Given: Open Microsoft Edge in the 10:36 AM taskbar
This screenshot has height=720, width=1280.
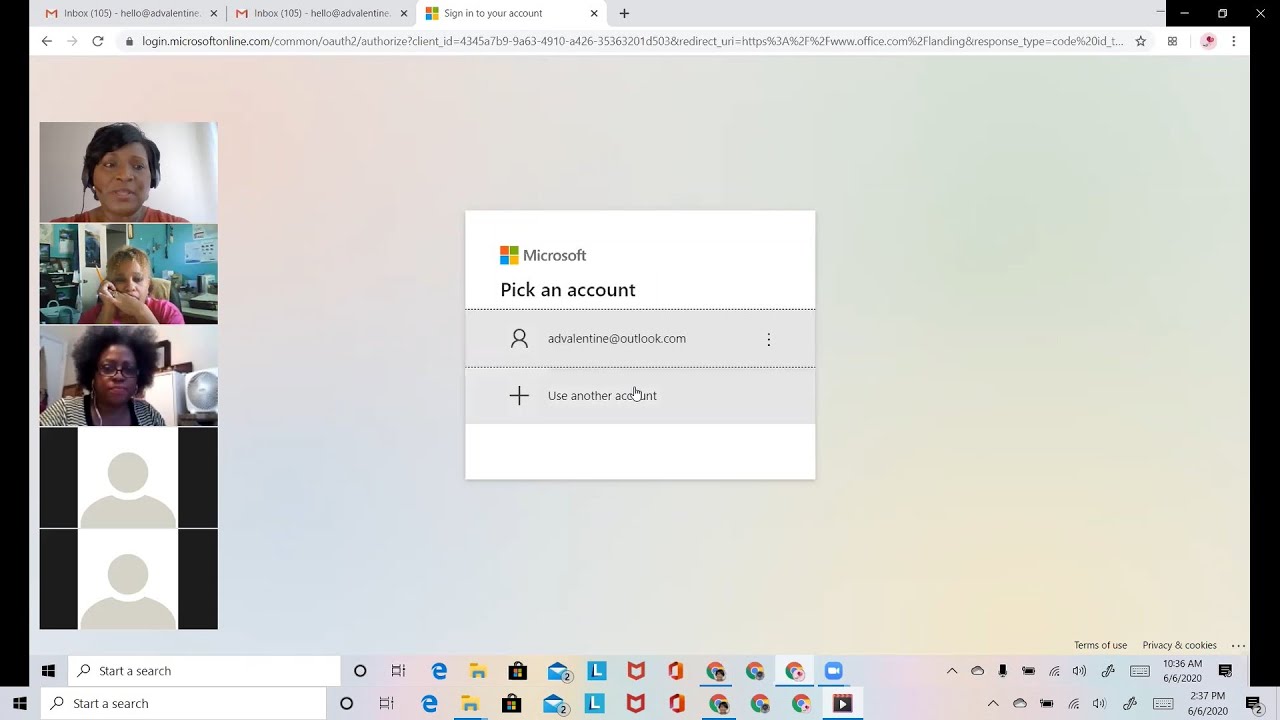Looking at the screenshot, I should point(439,671).
